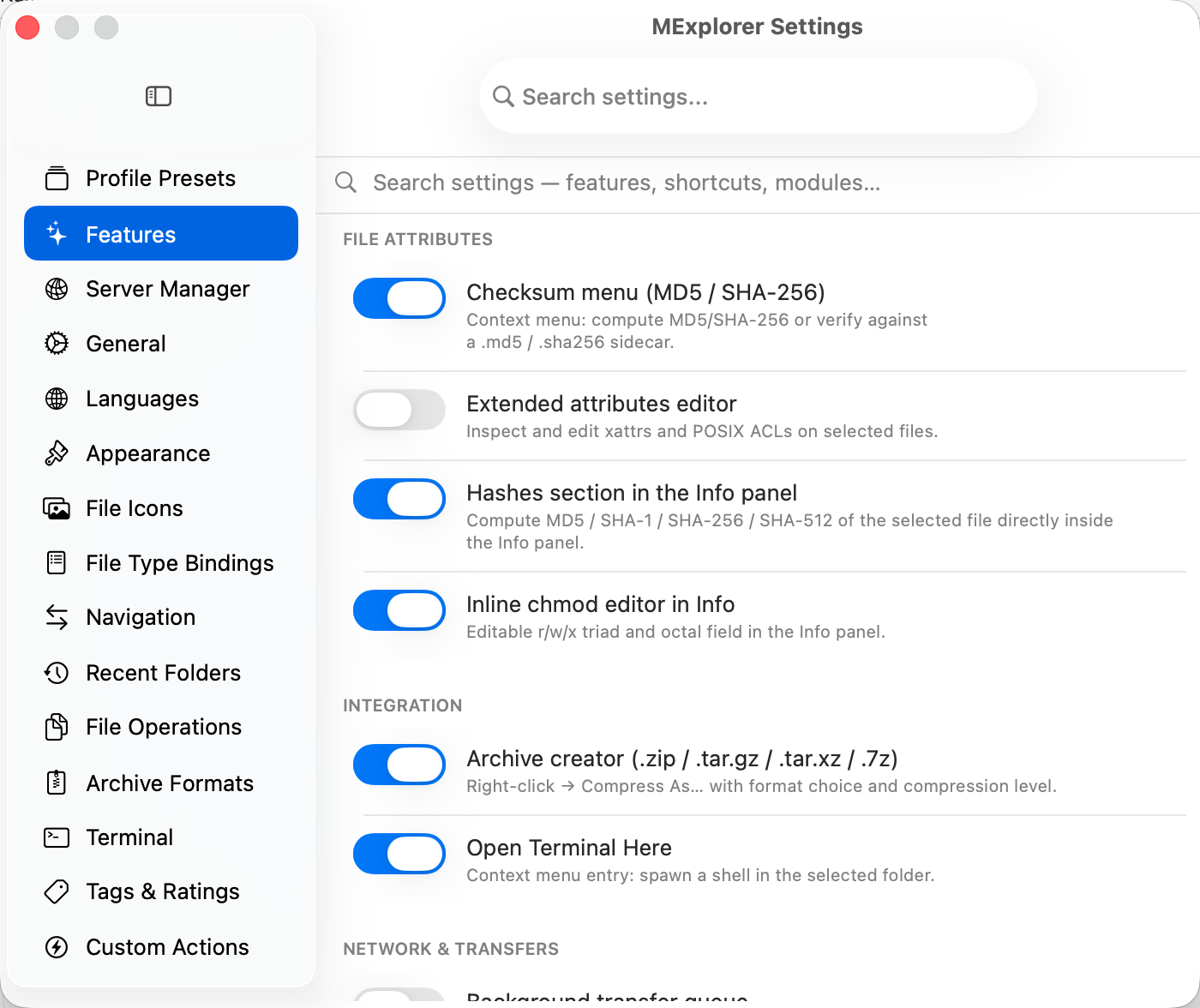The height and width of the screenshot is (1008, 1200).
Task: Click the Recent Folders clock icon
Action: pyautogui.click(x=57, y=673)
